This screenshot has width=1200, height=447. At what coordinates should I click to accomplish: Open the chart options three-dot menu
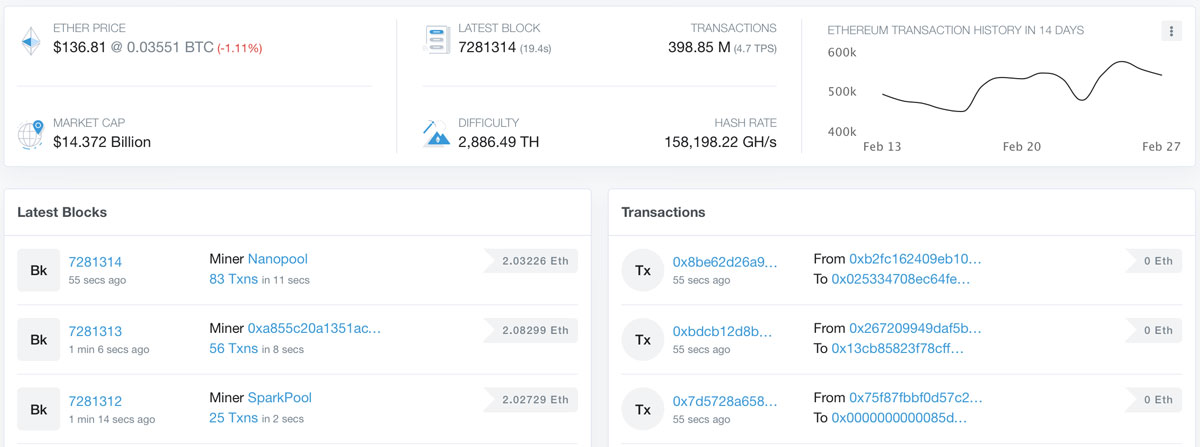point(1171,31)
